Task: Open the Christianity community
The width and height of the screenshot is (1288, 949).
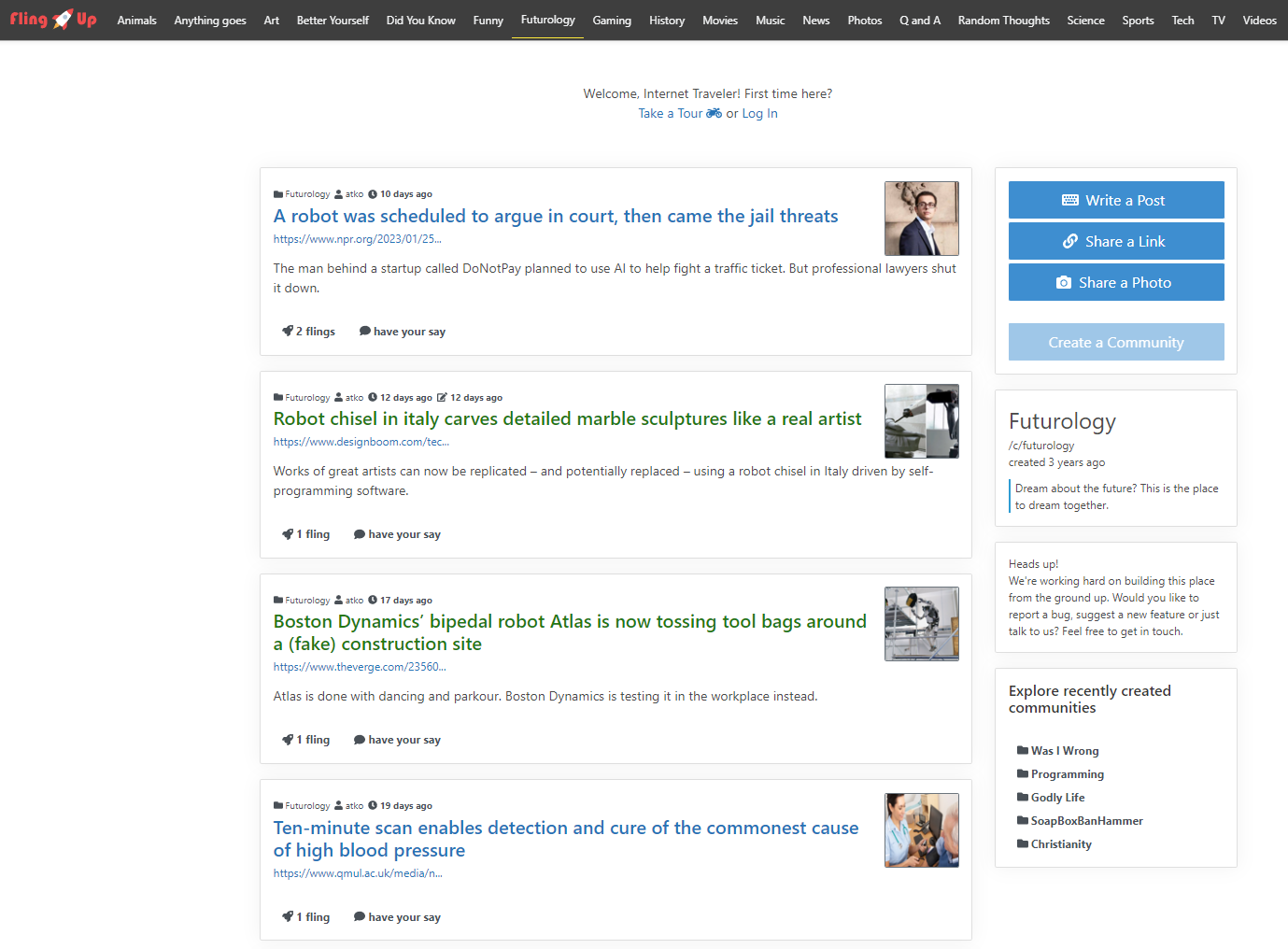Action: pyautogui.click(x=1054, y=844)
